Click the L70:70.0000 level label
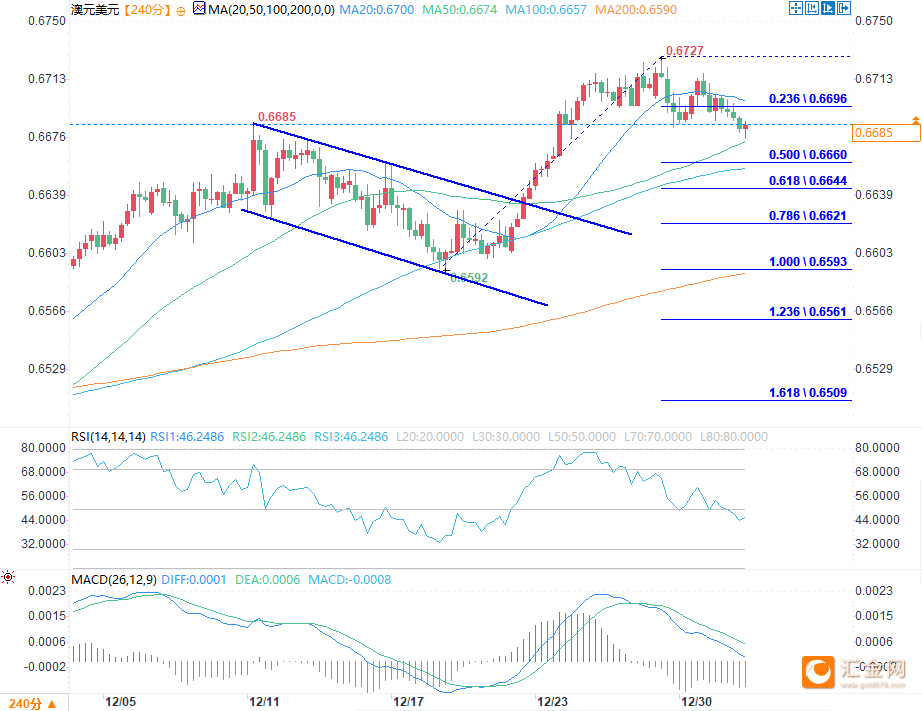Screen dimensions: 922x711 (x=657, y=437)
